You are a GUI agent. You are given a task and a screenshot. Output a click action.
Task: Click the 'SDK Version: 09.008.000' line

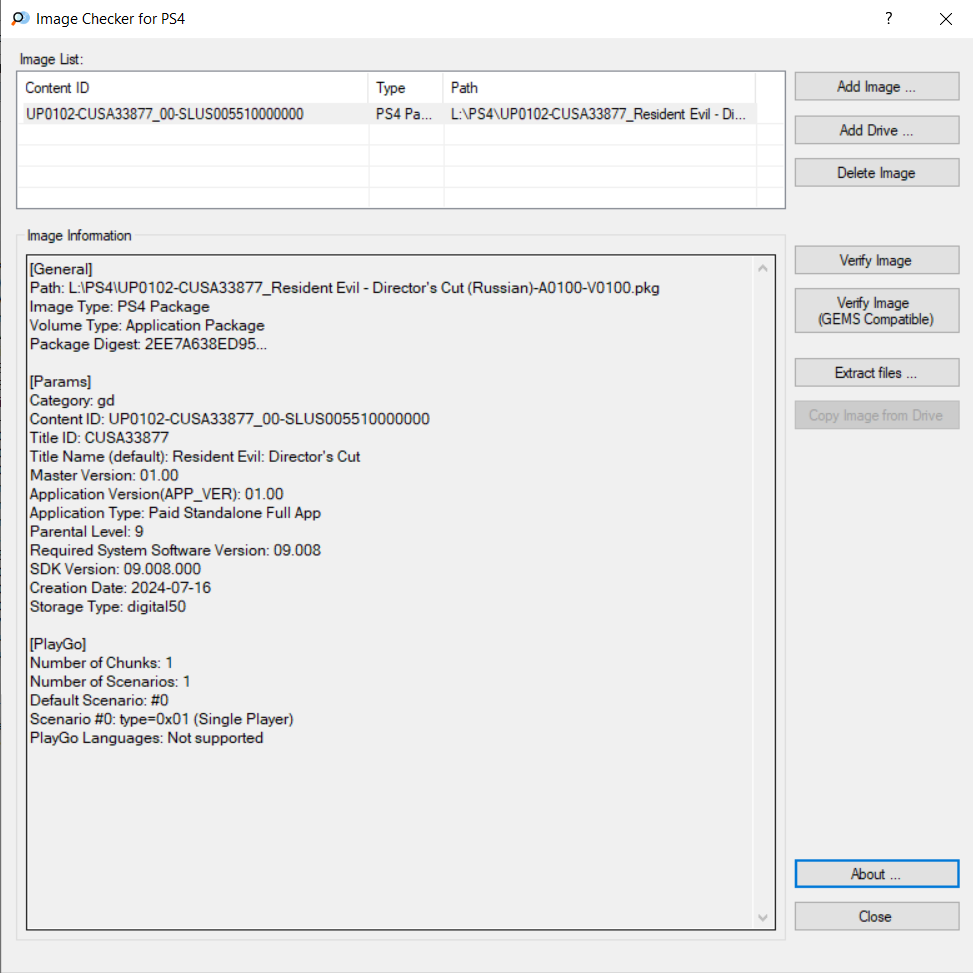pyautogui.click(x=115, y=569)
